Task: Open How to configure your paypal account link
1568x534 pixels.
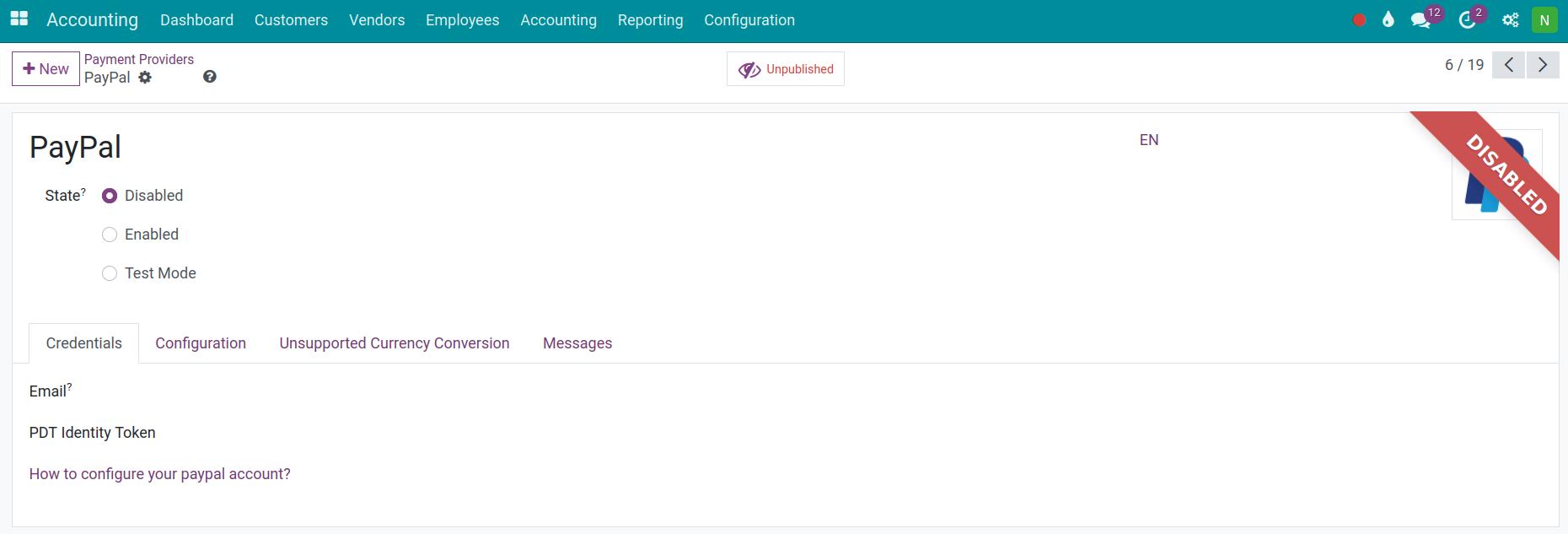Action: [x=160, y=474]
